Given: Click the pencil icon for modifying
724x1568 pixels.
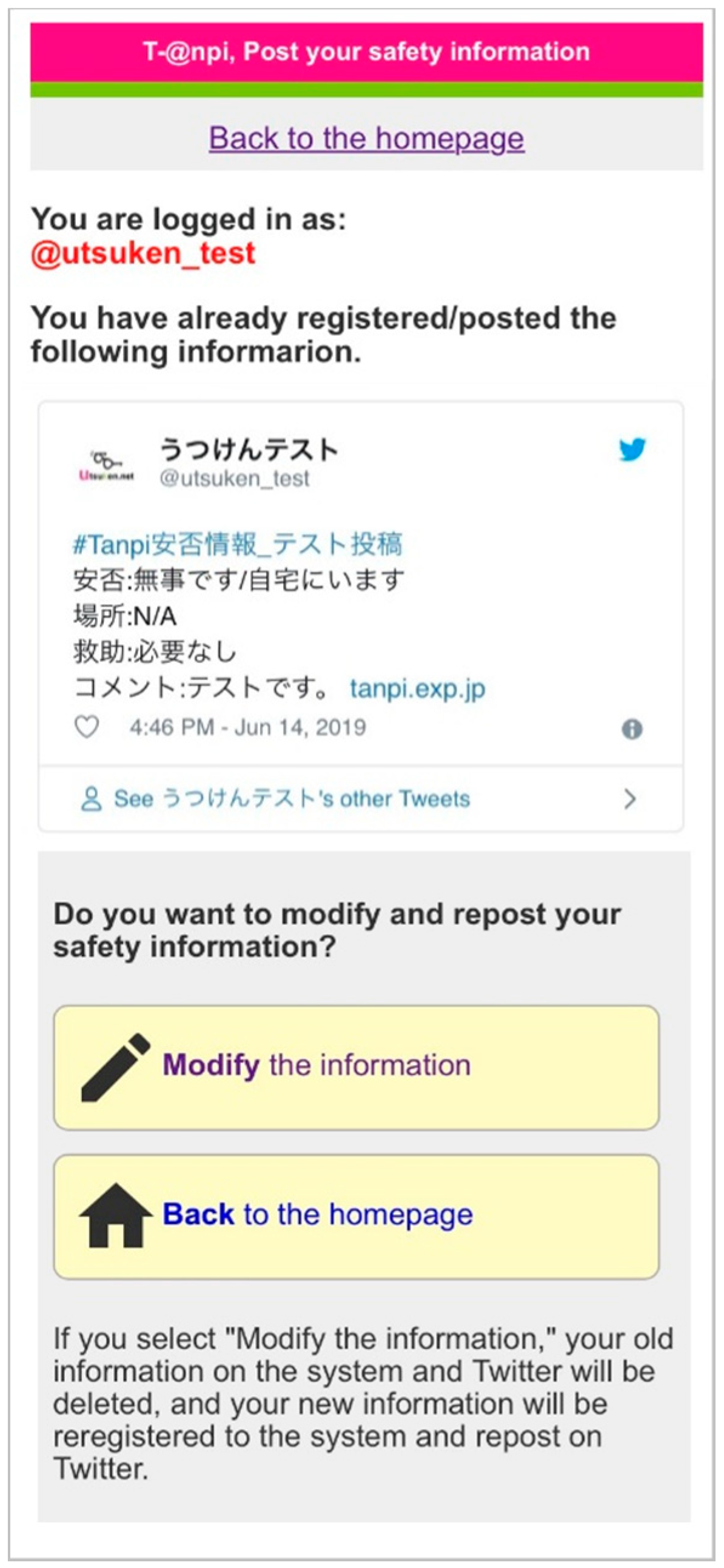Looking at the screenshot, I should [x=115, y=1066].
